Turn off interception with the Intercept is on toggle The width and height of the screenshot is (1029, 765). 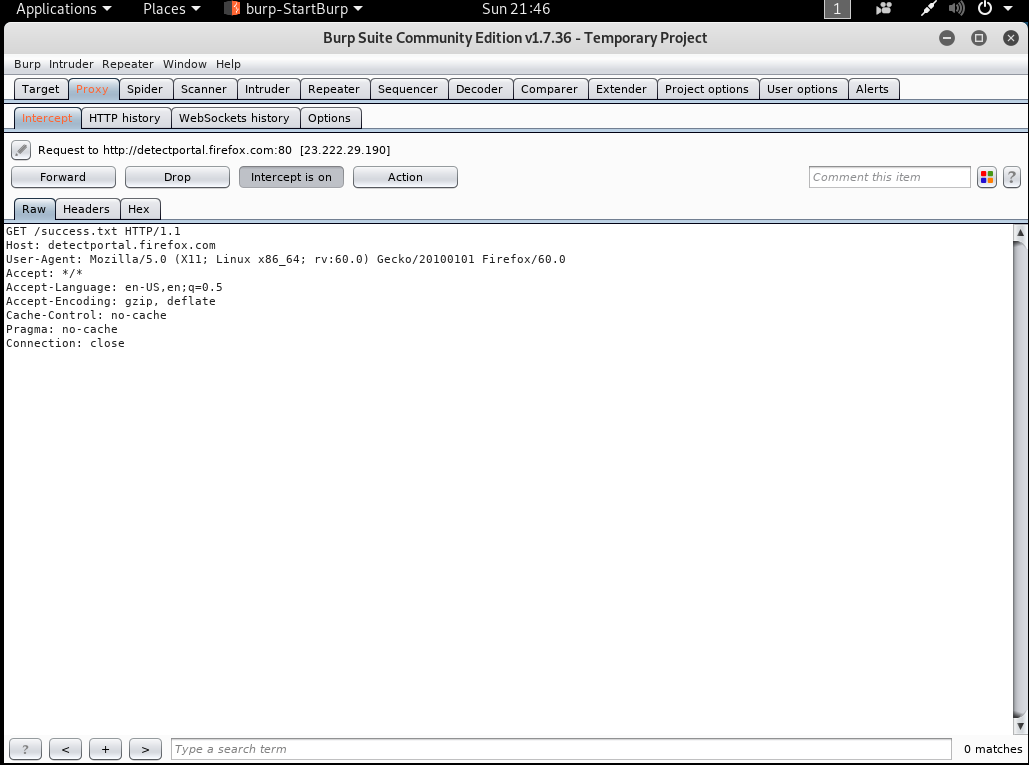click(289, 177)
